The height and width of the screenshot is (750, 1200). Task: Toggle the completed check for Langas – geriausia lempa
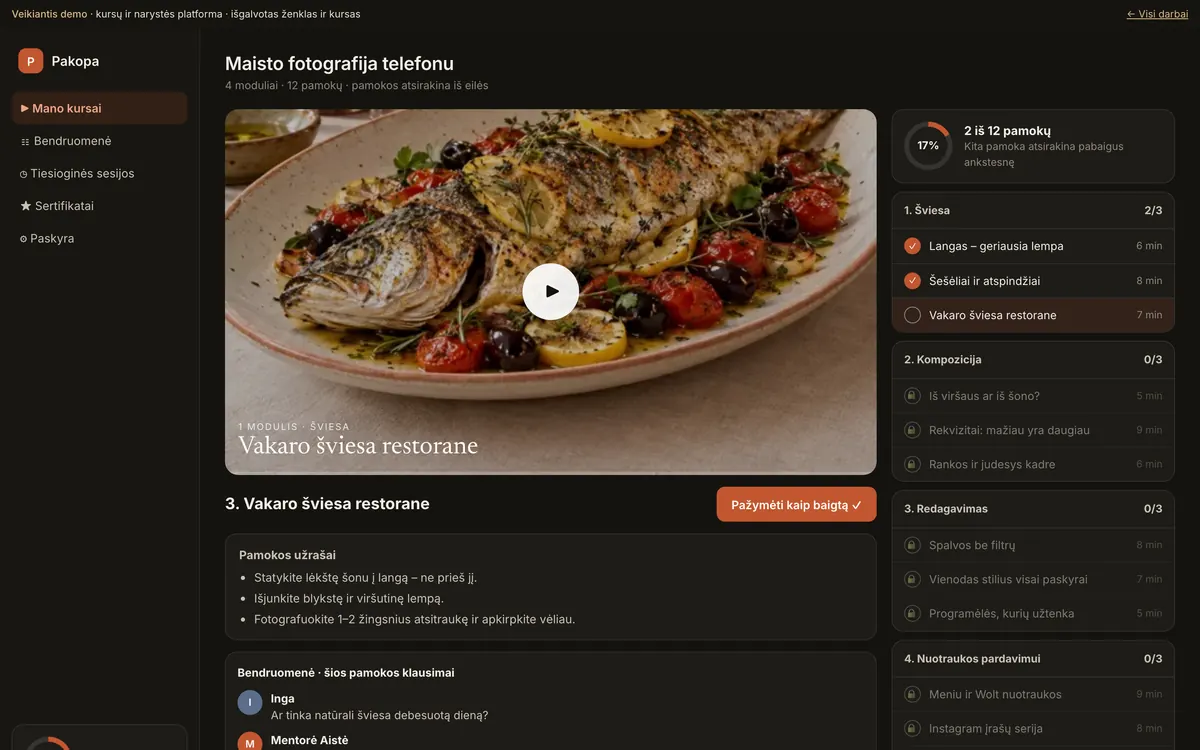pos(912,246)
